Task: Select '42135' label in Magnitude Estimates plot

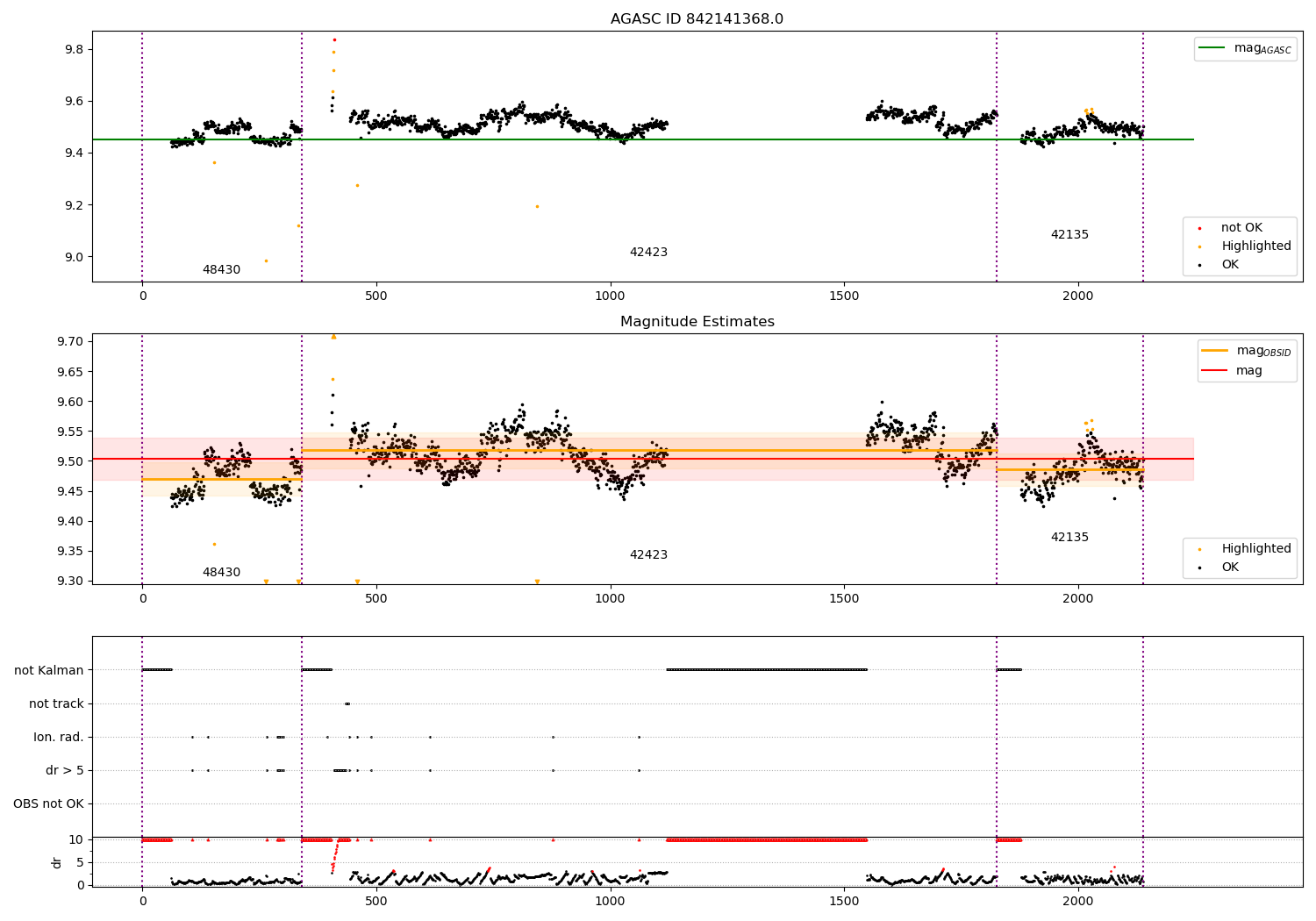Action: [x=1069, y=538]
